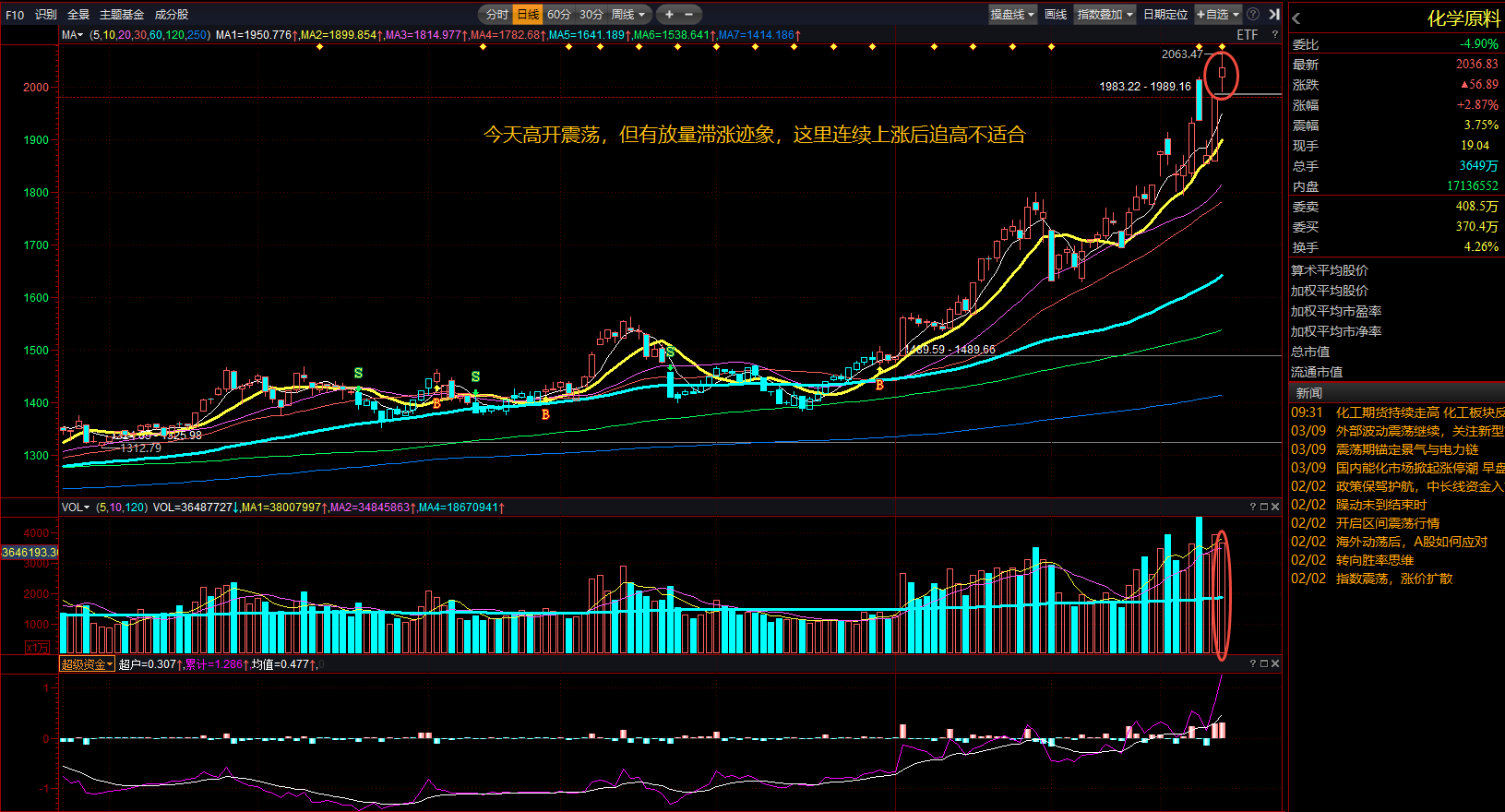Click the help question mark in top toolbar
This screenshot has width=1505, height=812.
[x=1252, y=14]
